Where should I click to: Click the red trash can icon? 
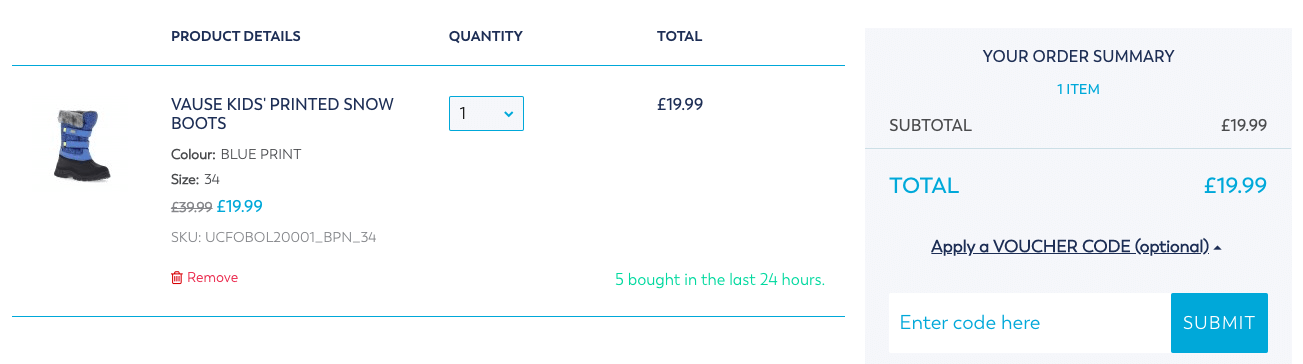[177, 278]
